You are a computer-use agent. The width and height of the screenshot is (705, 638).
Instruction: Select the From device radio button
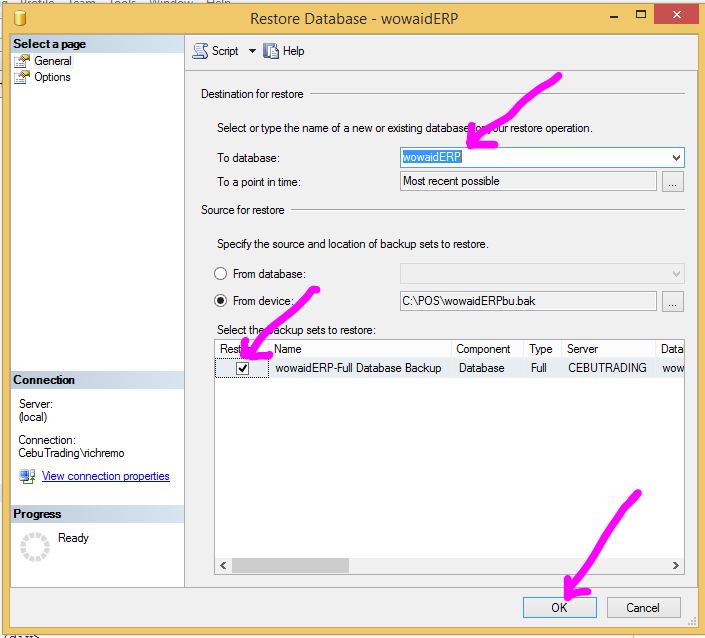221,301
